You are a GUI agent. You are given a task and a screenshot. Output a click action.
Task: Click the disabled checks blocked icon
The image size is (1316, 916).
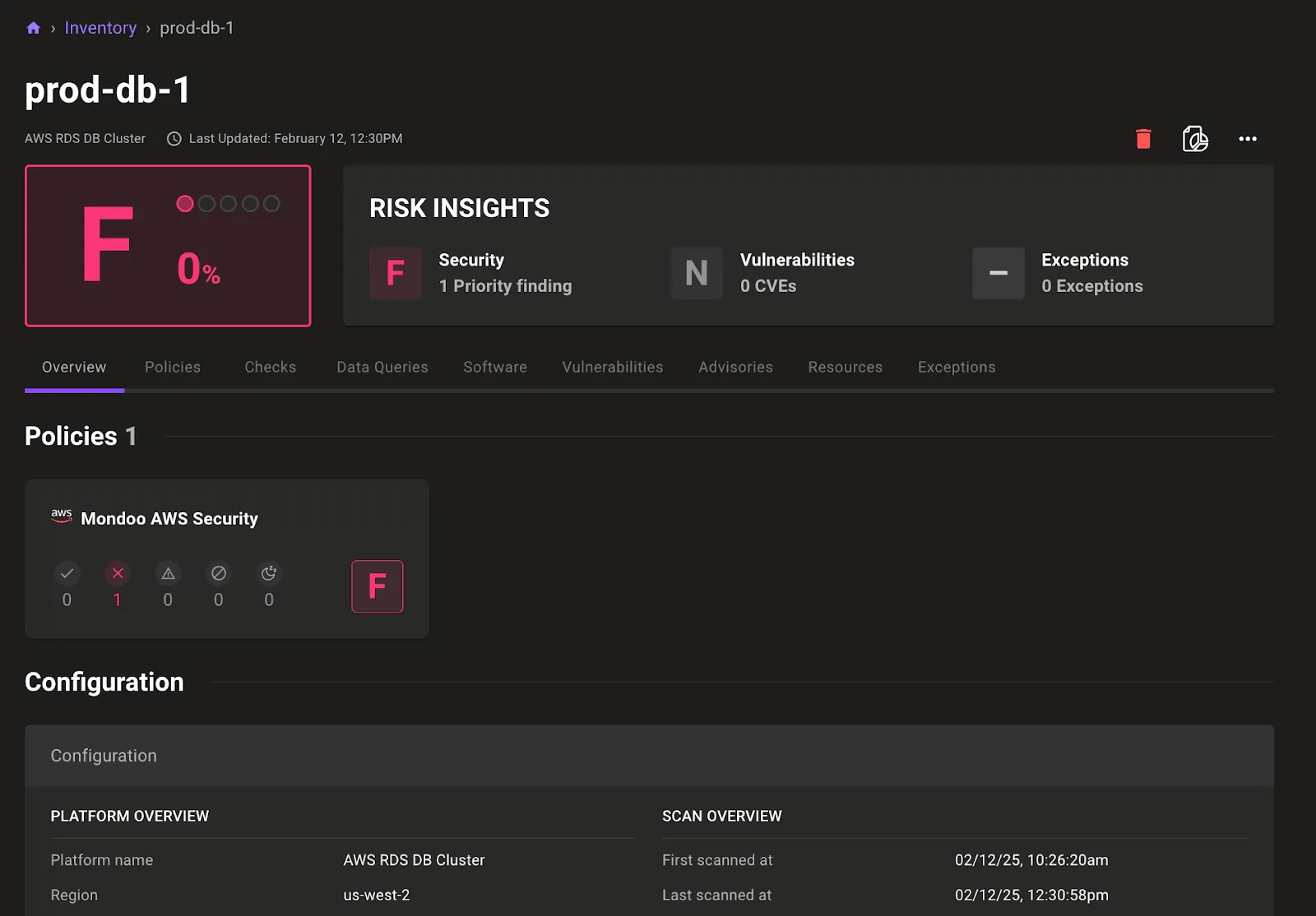(218, 573)
